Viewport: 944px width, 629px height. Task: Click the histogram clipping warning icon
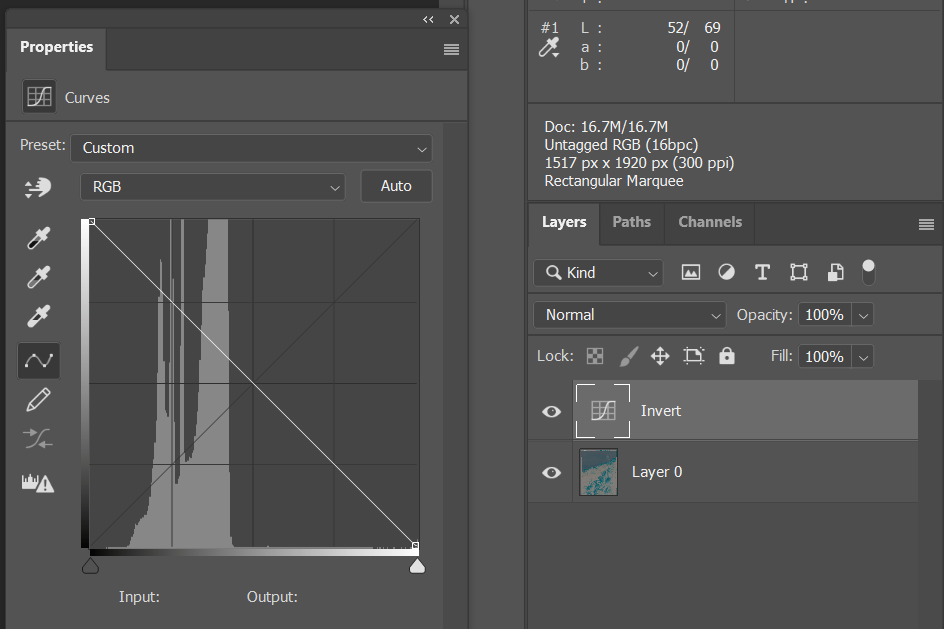point(38,483)
